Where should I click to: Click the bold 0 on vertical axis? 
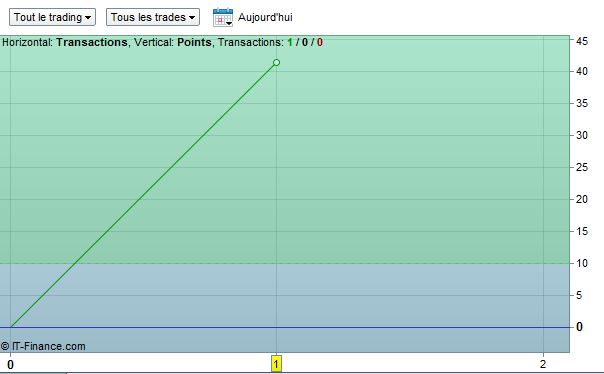[x=579, y=327]
